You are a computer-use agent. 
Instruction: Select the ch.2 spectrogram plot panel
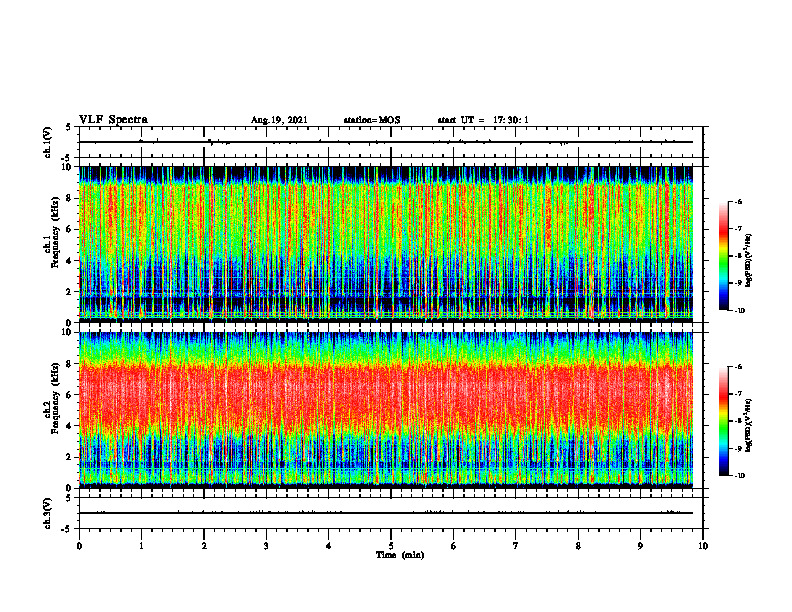(386, 410)
